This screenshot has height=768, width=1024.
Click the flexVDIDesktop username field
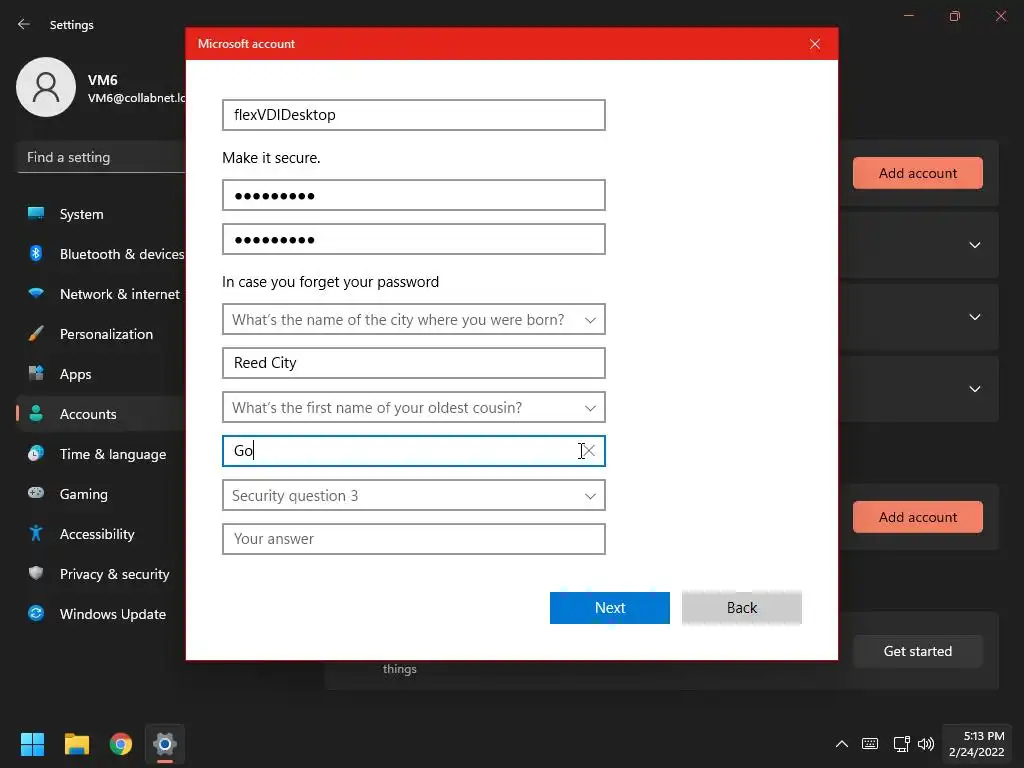click(413, 115)
